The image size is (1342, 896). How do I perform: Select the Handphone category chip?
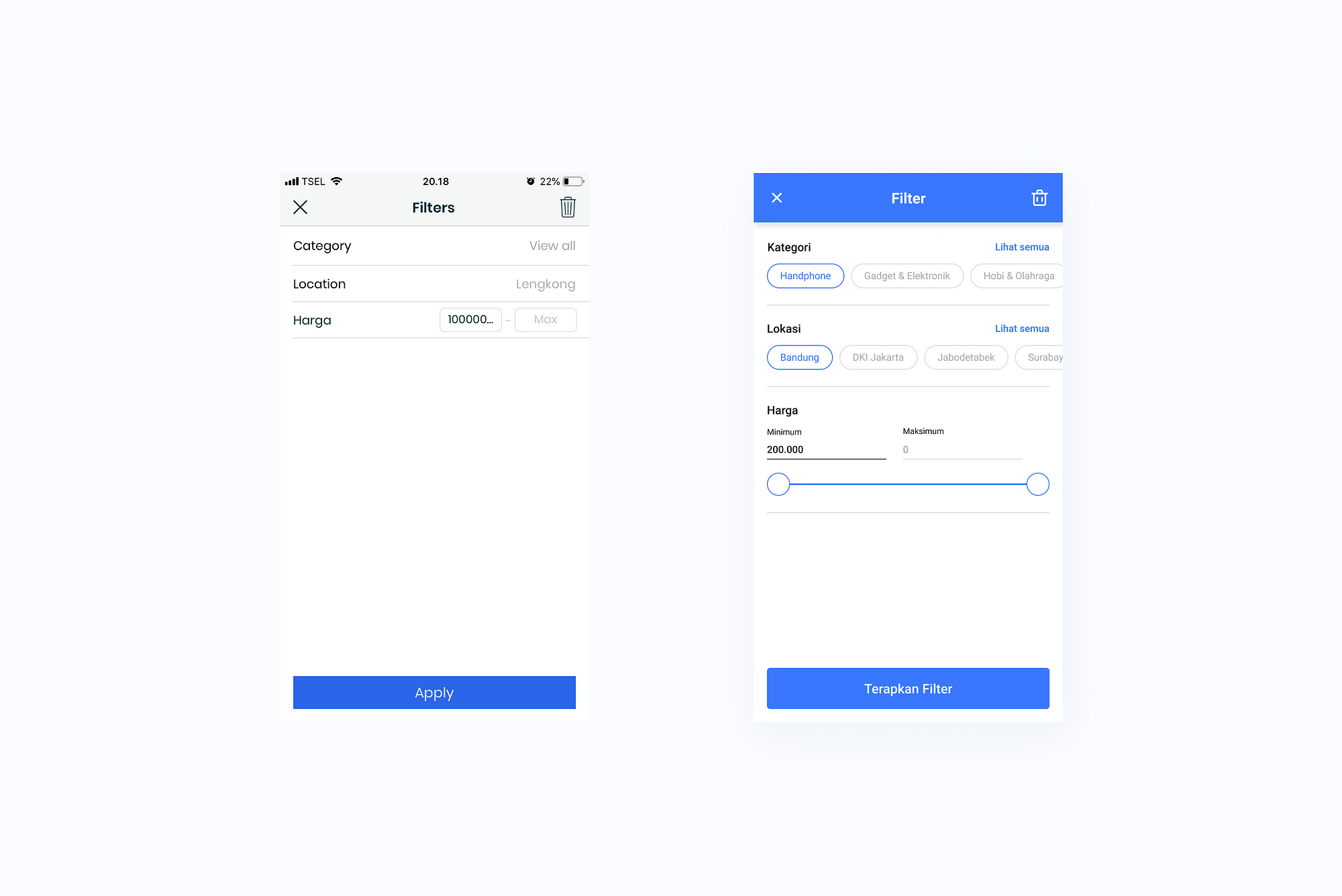805,275
